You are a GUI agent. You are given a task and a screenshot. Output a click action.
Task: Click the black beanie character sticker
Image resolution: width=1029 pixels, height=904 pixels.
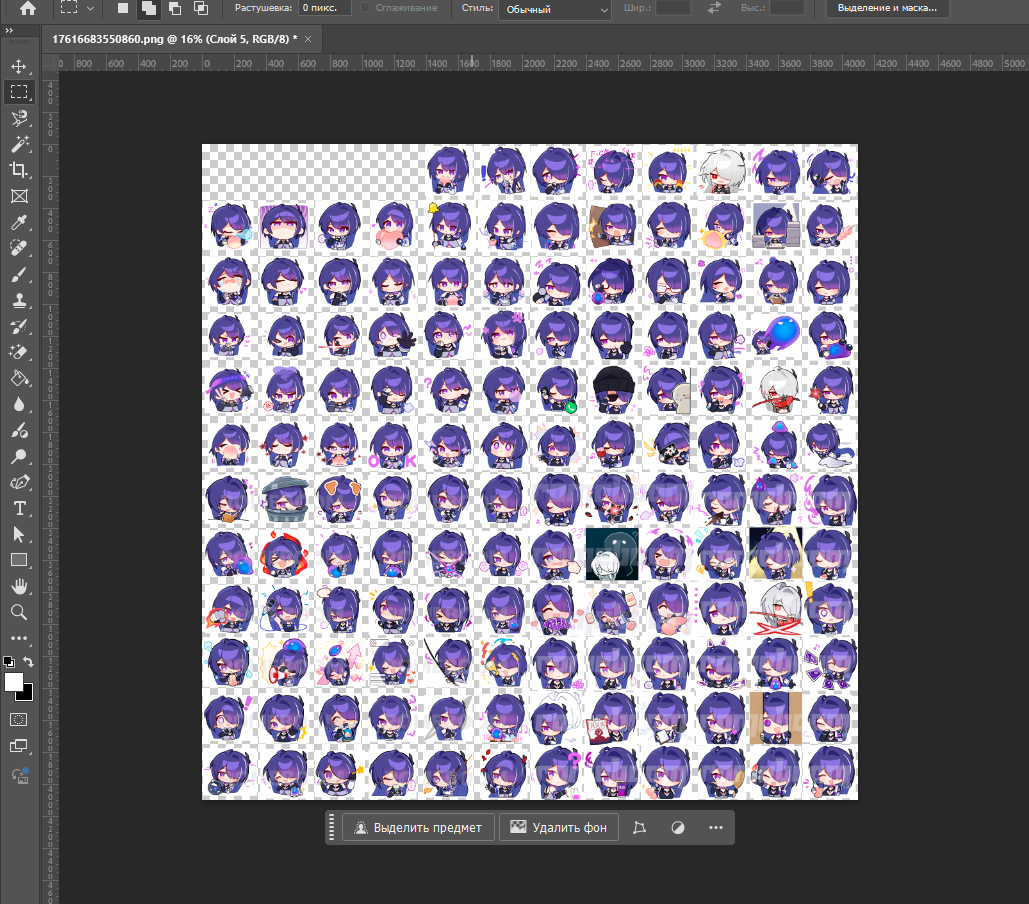(613, 390)
